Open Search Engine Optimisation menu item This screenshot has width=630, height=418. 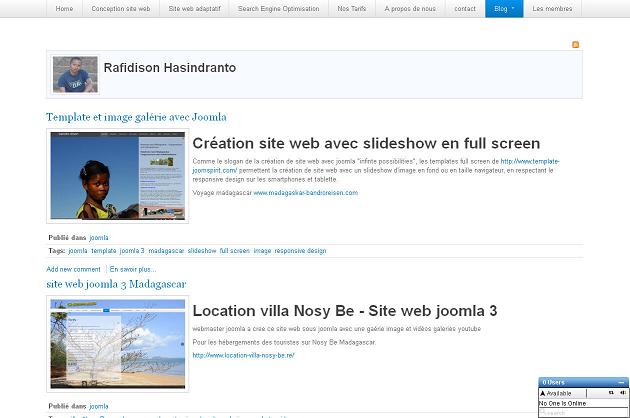coord(278,8)
